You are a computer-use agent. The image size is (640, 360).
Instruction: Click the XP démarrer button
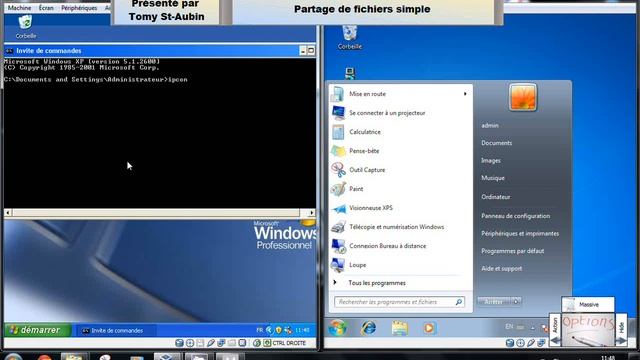tap(37, 330)
